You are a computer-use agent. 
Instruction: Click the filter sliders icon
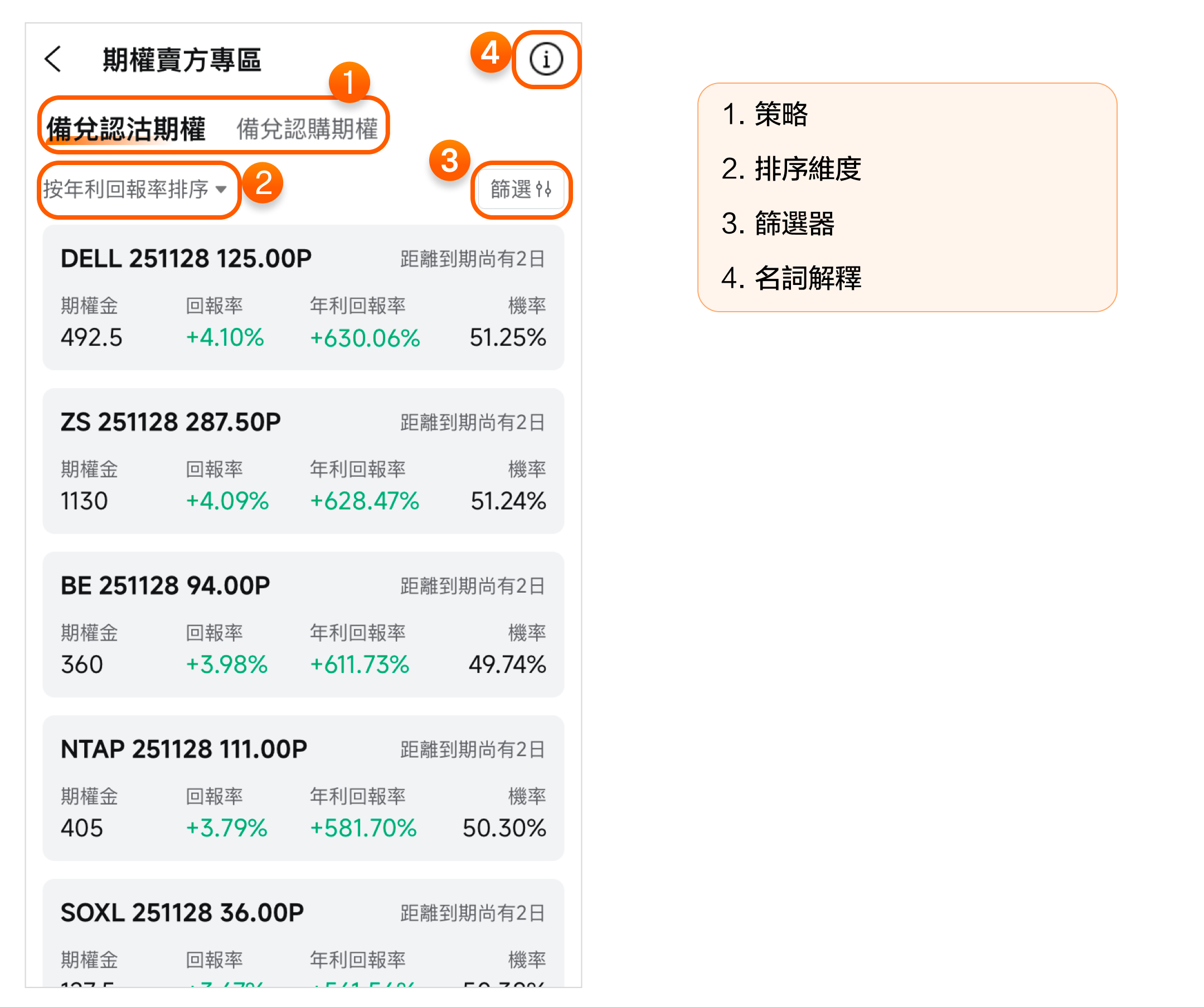pyautogui.click(x=543, y=188)
